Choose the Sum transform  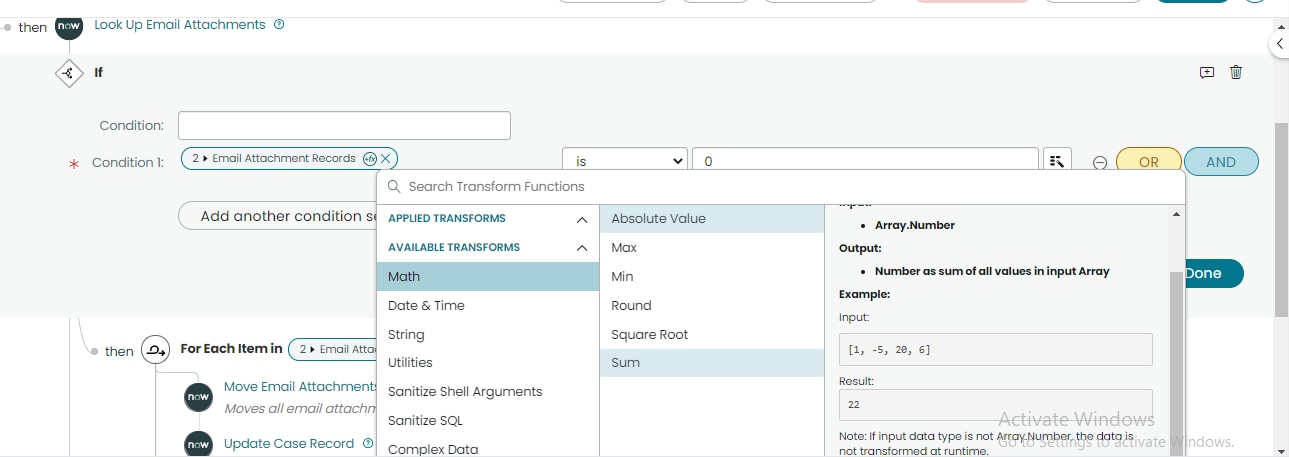tap(712, 362)
